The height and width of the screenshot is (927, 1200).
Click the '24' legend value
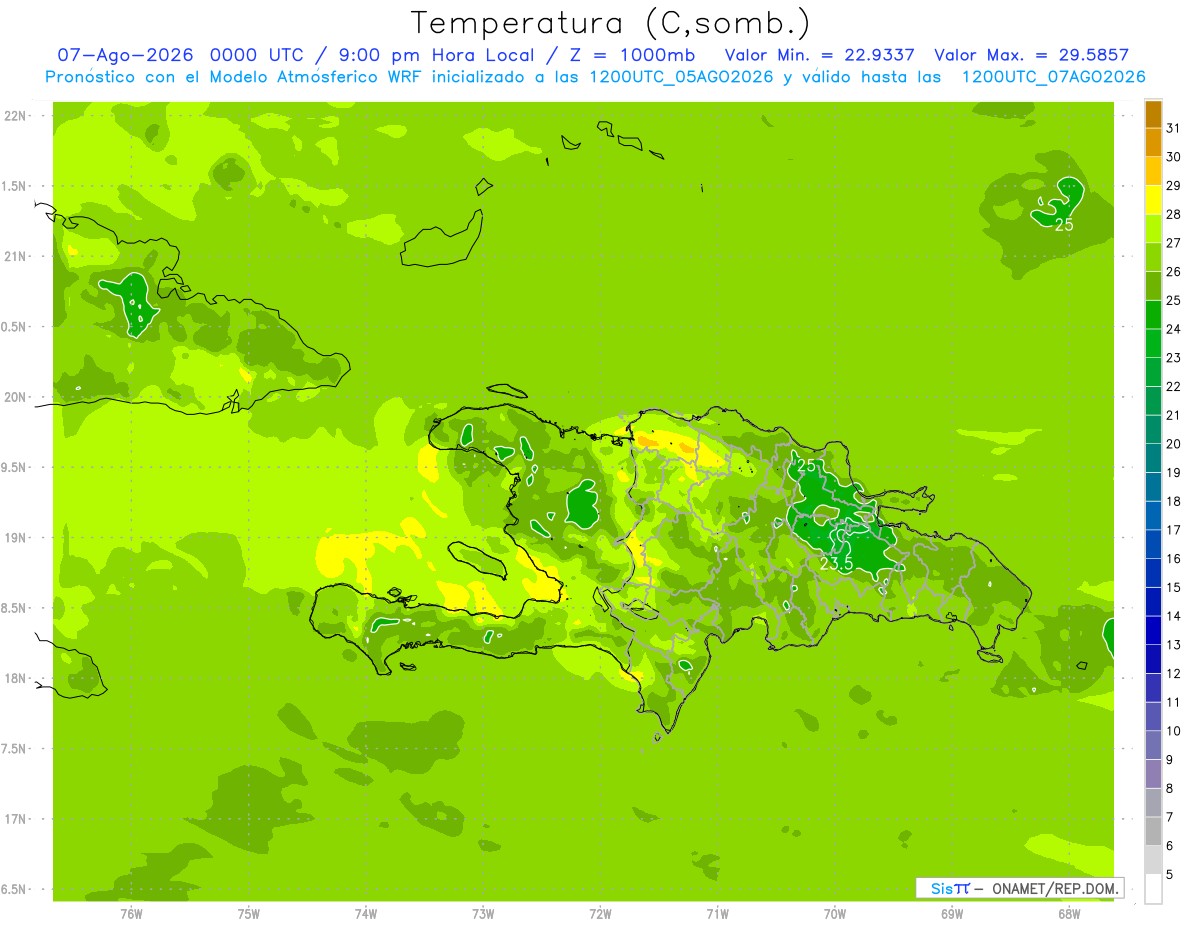coord(1174,329)
